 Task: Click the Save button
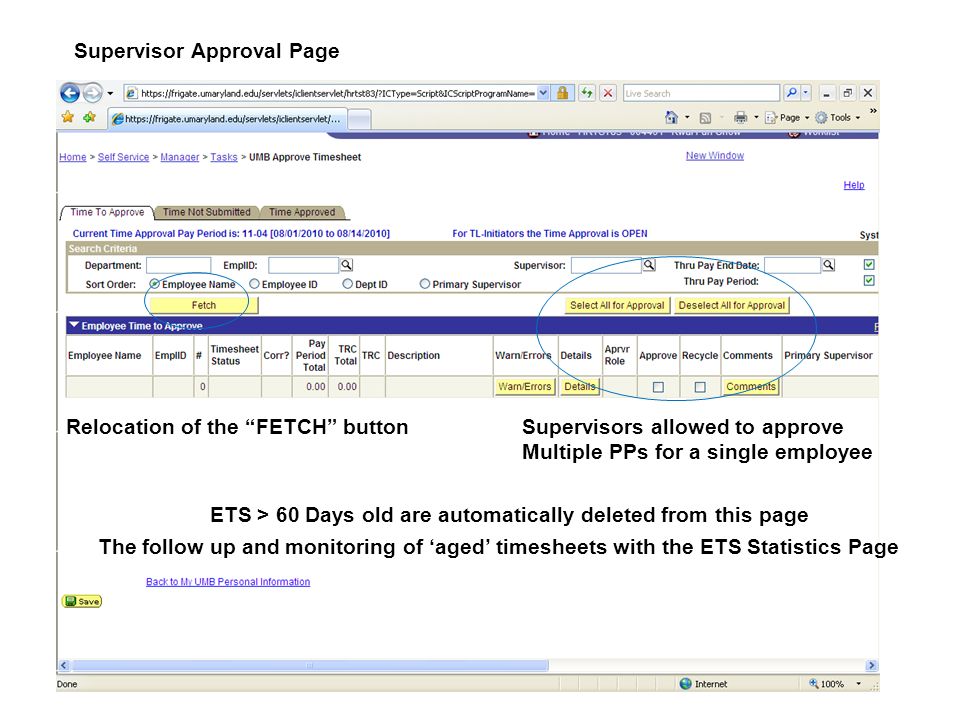(82, 601)
